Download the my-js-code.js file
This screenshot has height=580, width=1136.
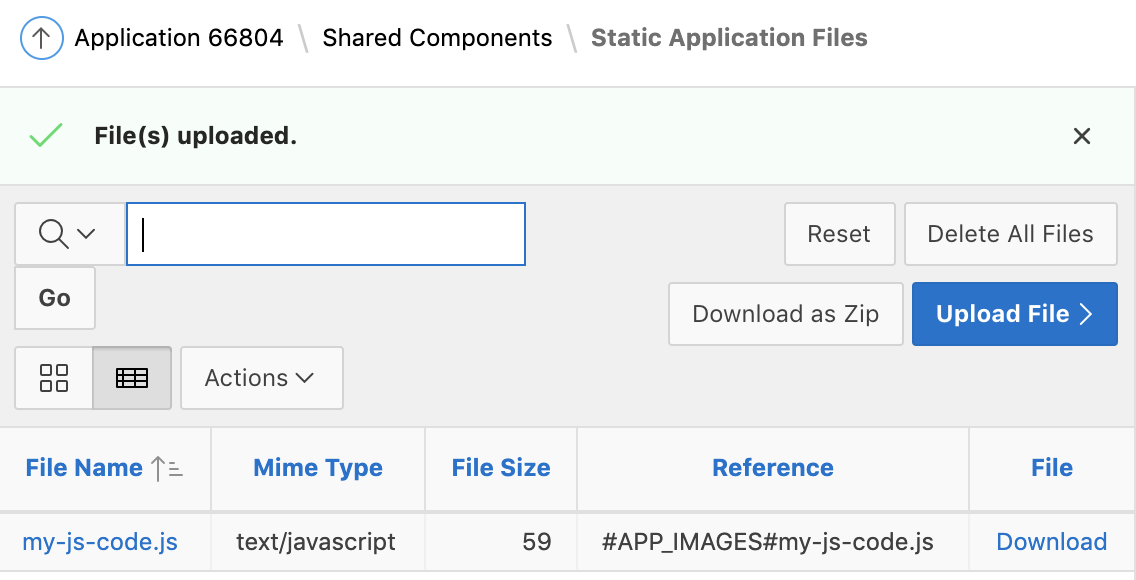[1051, 542]
